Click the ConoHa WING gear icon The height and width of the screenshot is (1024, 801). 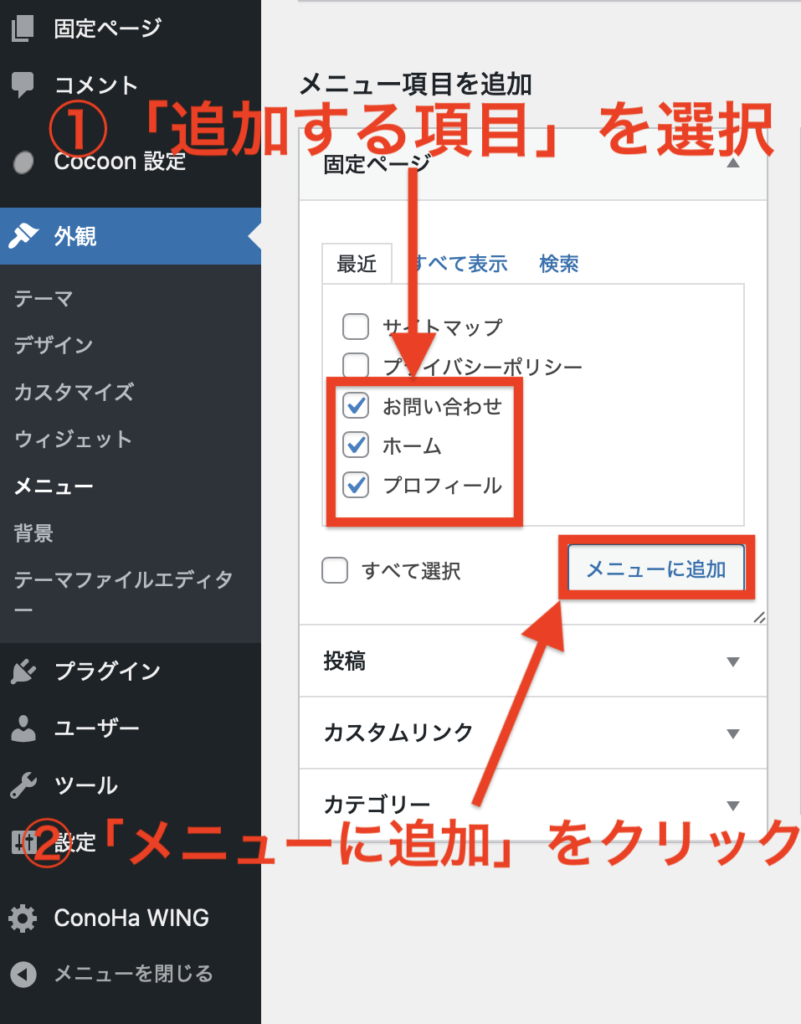click(23, 918)
